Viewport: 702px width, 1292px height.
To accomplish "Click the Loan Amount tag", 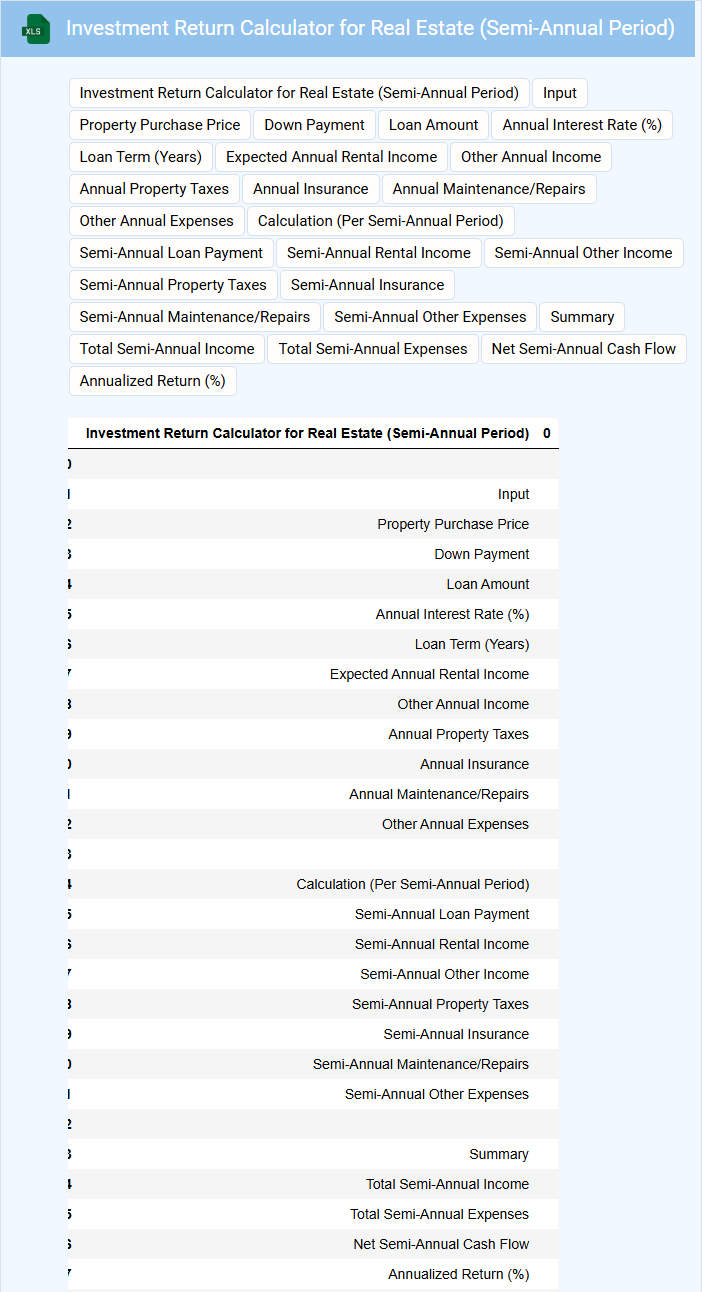I will (x=434, y=125).
